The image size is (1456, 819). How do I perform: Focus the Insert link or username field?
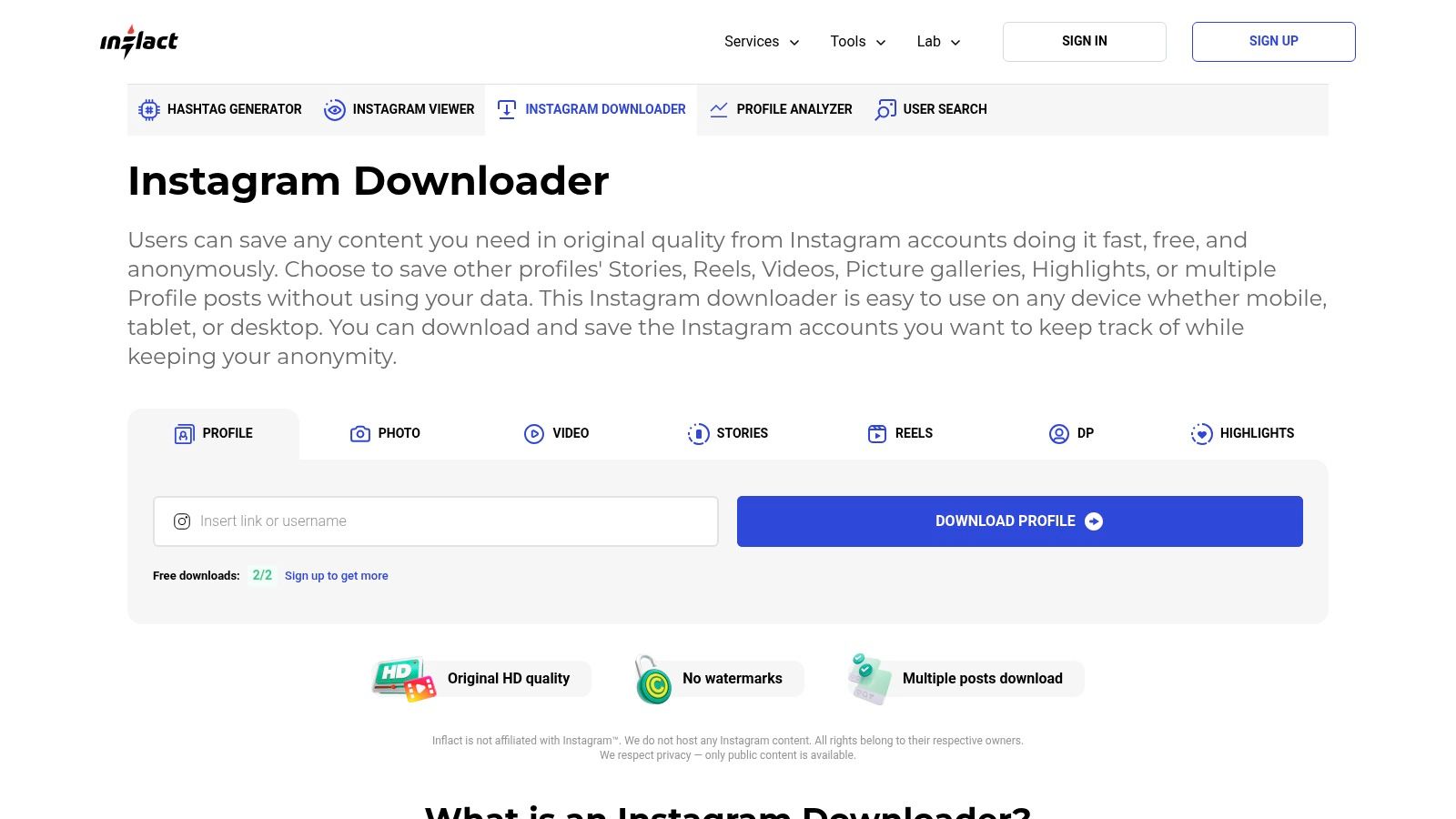pyautogui.click(x=436, y=521)
